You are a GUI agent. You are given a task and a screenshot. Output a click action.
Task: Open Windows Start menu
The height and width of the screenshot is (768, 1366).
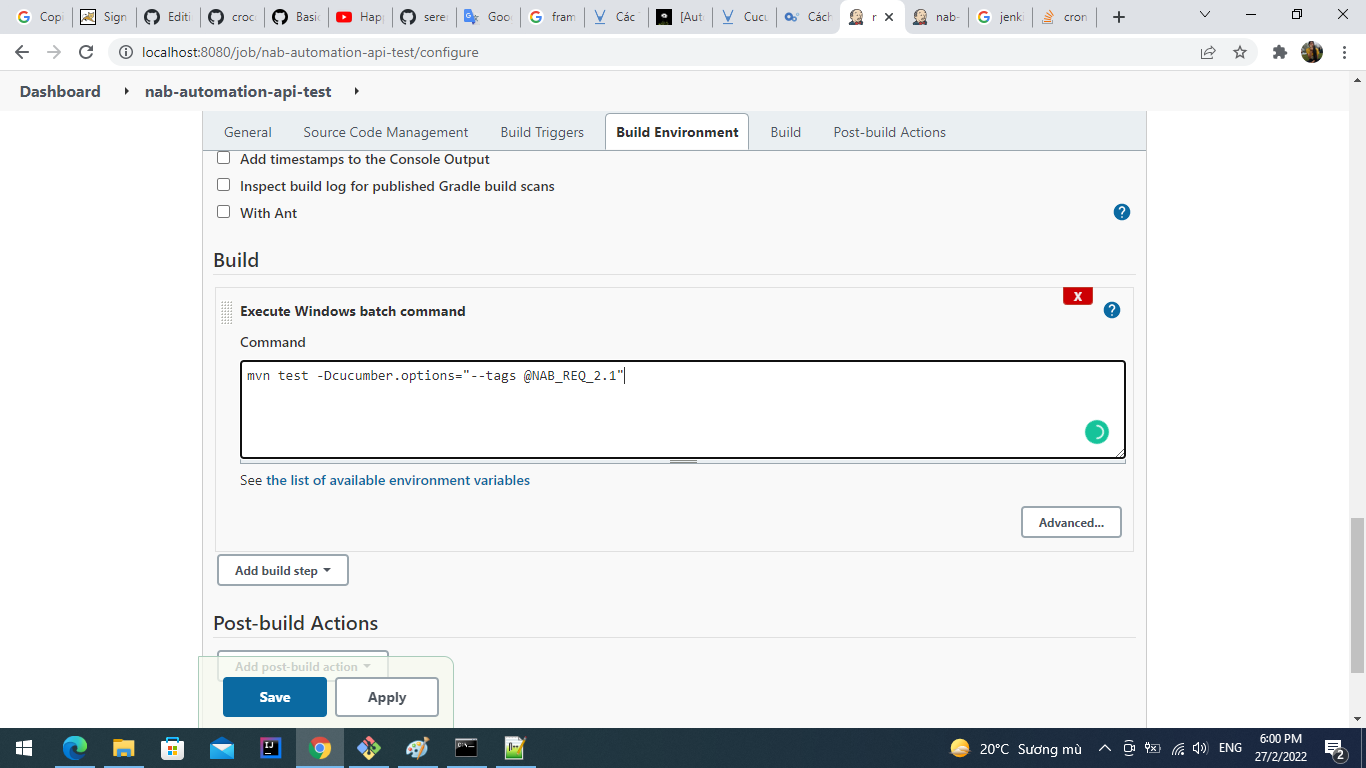coord(23,748)
